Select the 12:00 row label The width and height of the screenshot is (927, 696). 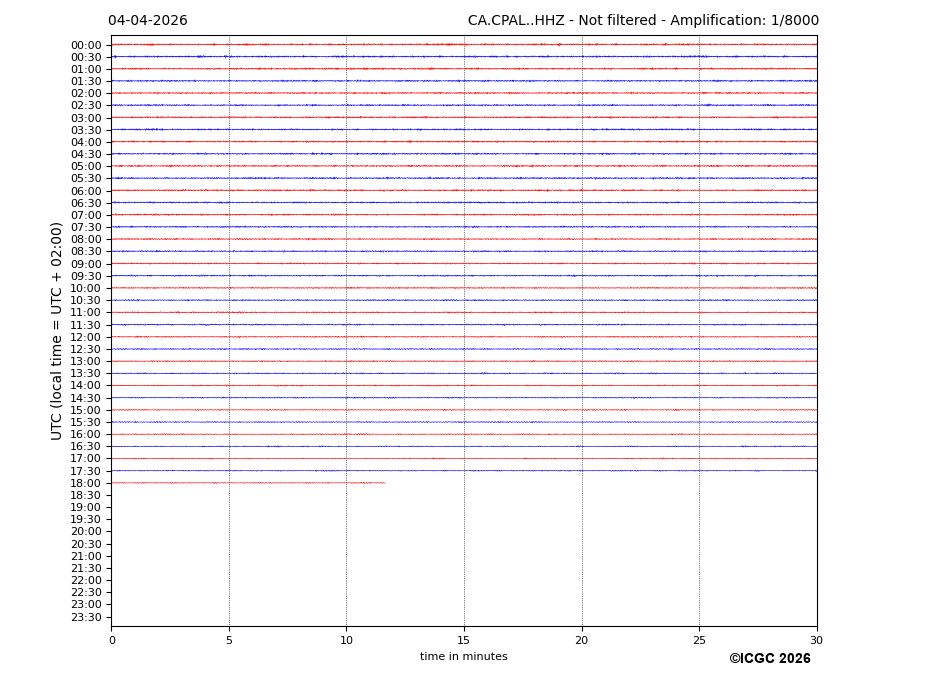86,337
